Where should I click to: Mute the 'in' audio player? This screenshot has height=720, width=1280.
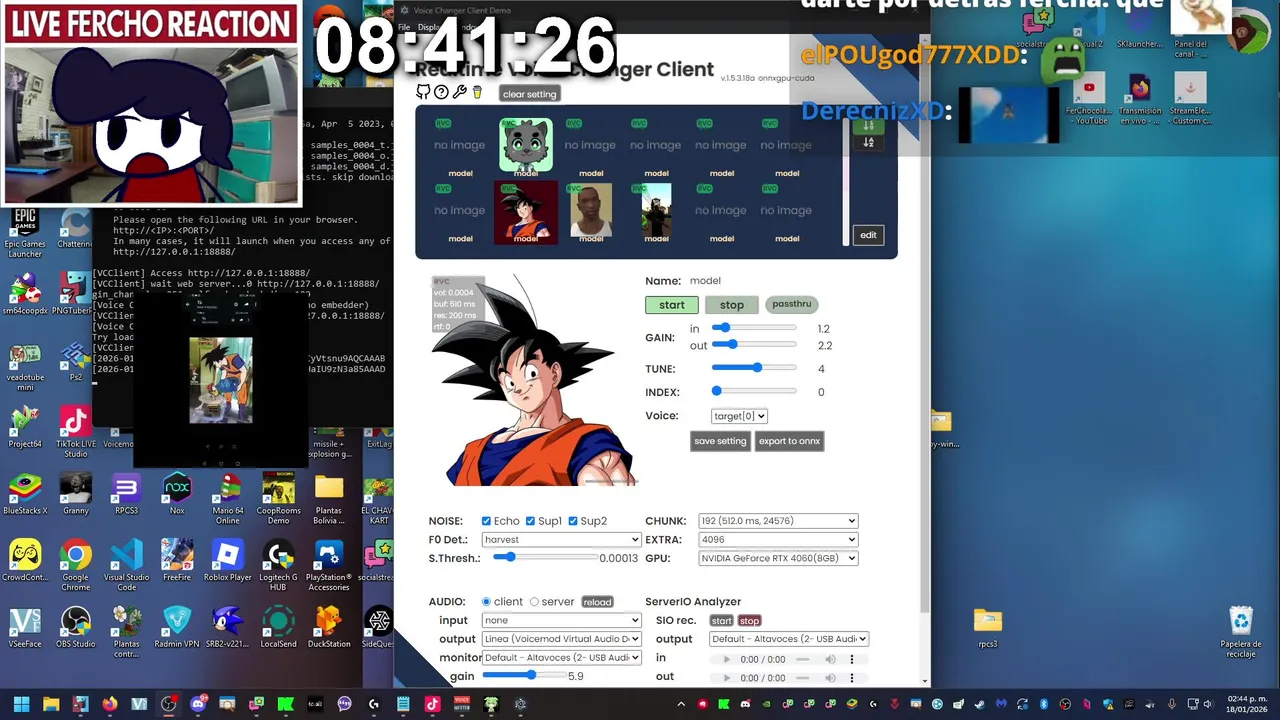(830, 659)
